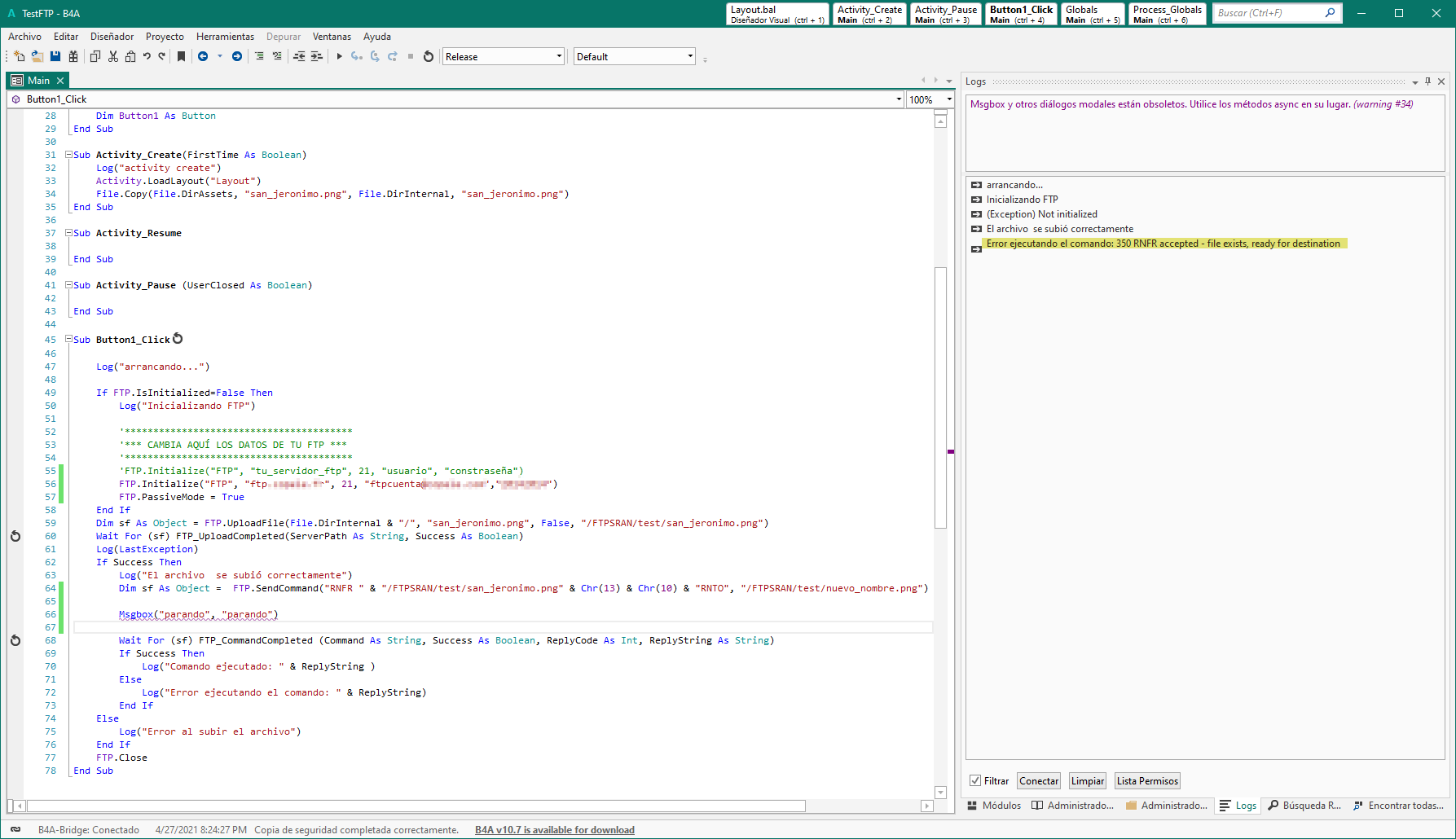
Task: Click the Open project folder icon
Action: tap(37, 56)
